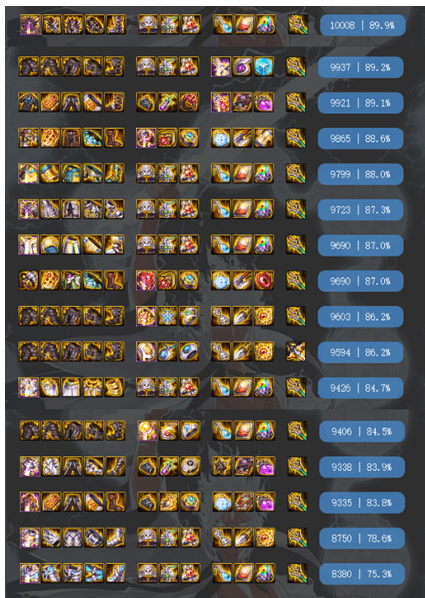Click the 8380 | 75.3% score button
425x598 pixels.
tap(362, 574)
